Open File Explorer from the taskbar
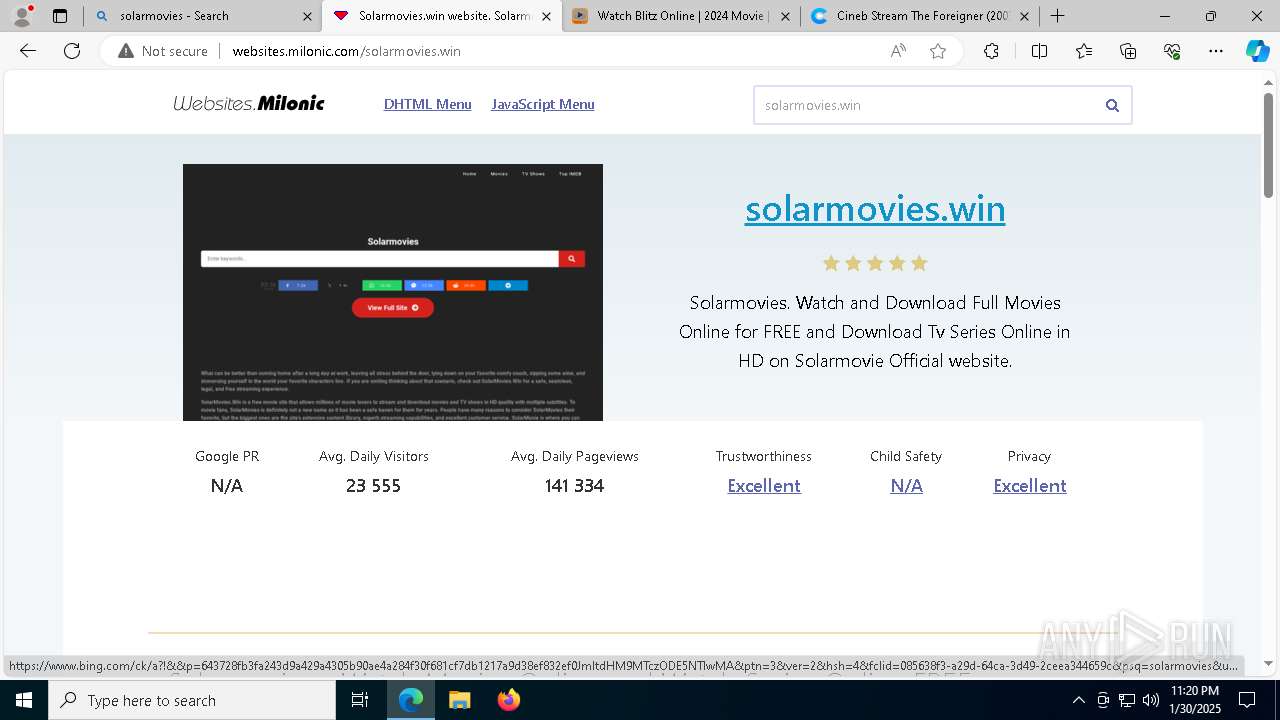 click(x=459, y=700)
